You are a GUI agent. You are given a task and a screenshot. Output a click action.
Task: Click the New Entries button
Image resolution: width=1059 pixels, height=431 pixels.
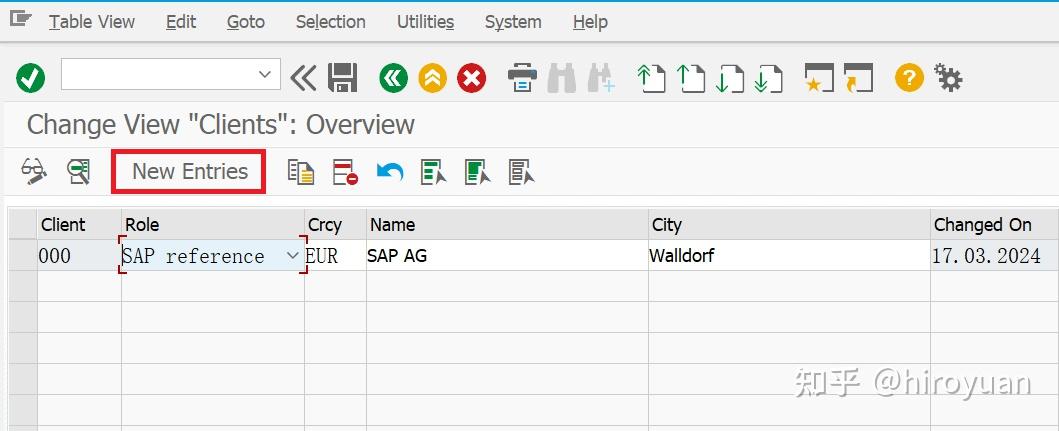click(x=188, y=172)
